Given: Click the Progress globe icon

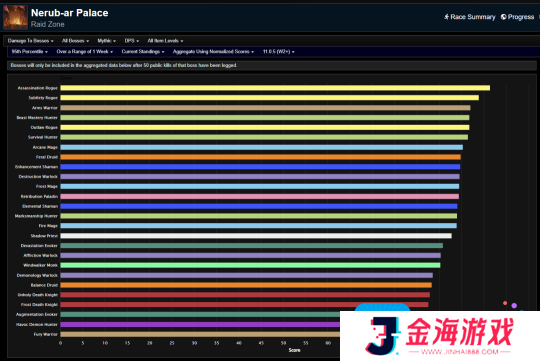Looking at the screenshot, I should click(x=503, y=17).
